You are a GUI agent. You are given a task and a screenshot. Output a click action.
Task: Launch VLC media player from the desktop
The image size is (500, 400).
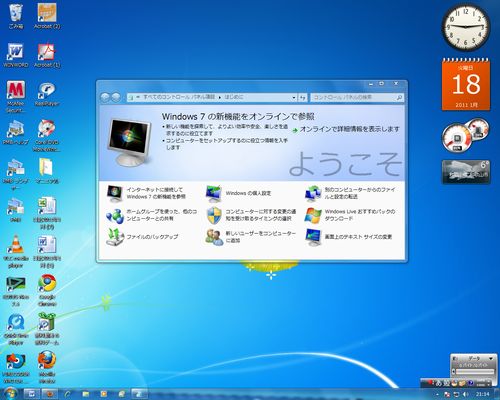tap(16, 252)
